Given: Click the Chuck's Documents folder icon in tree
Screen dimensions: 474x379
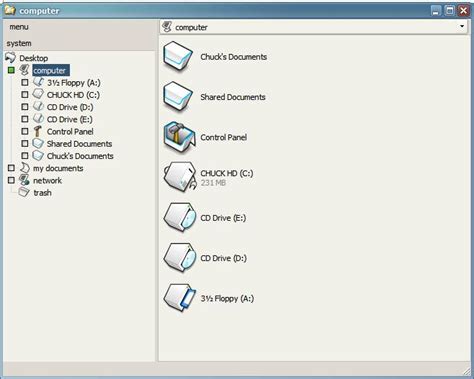Looking at the screenshot, I should (x=38, y=155).
